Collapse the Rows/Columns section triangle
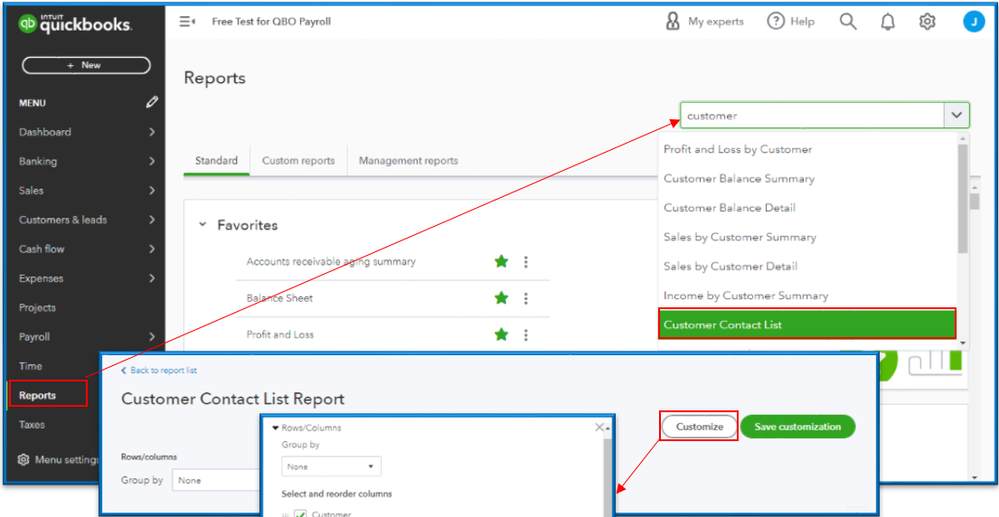The height and width of the screenshot is (517, 999). point(276,428)
